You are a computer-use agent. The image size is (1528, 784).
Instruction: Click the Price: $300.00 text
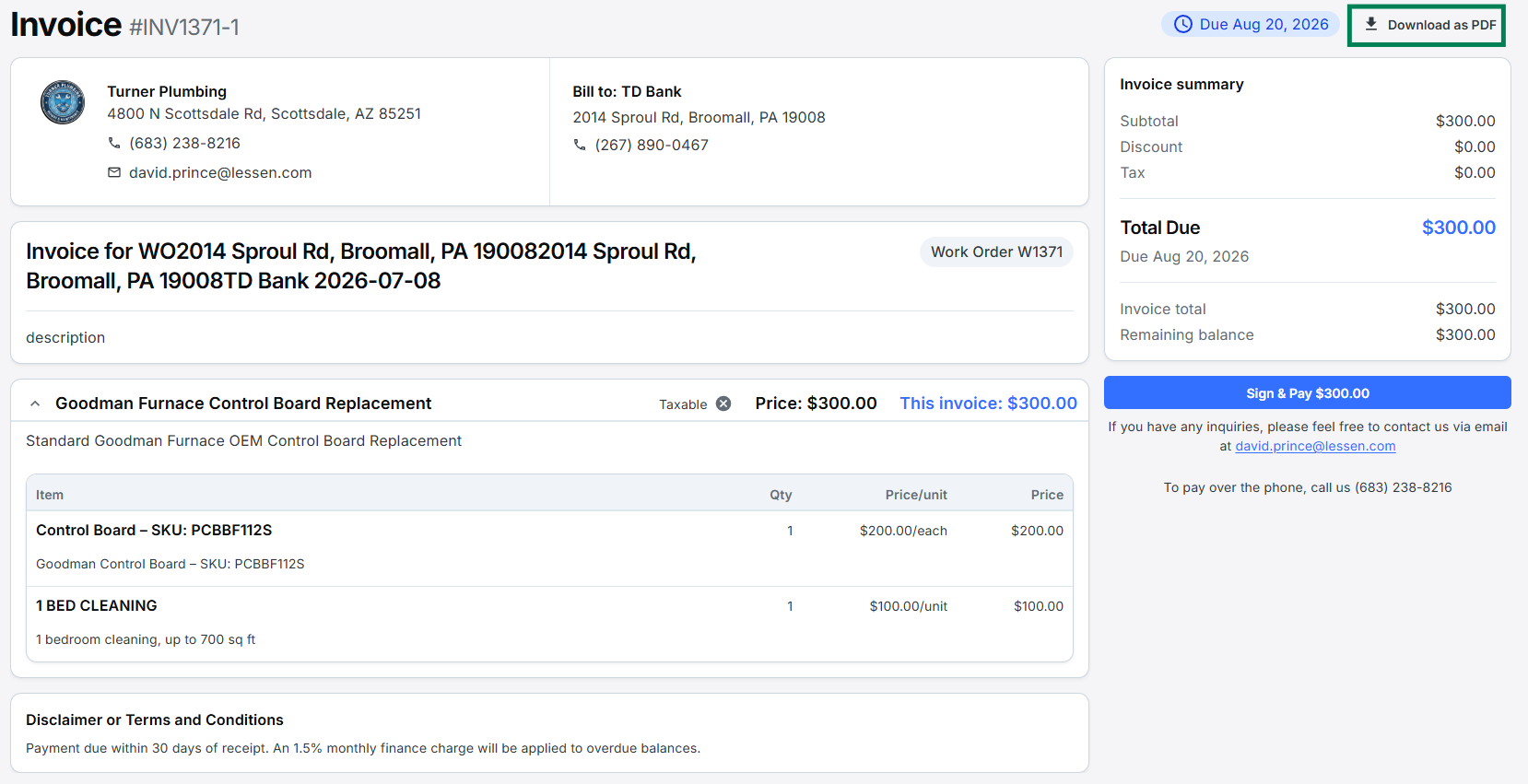816,404
